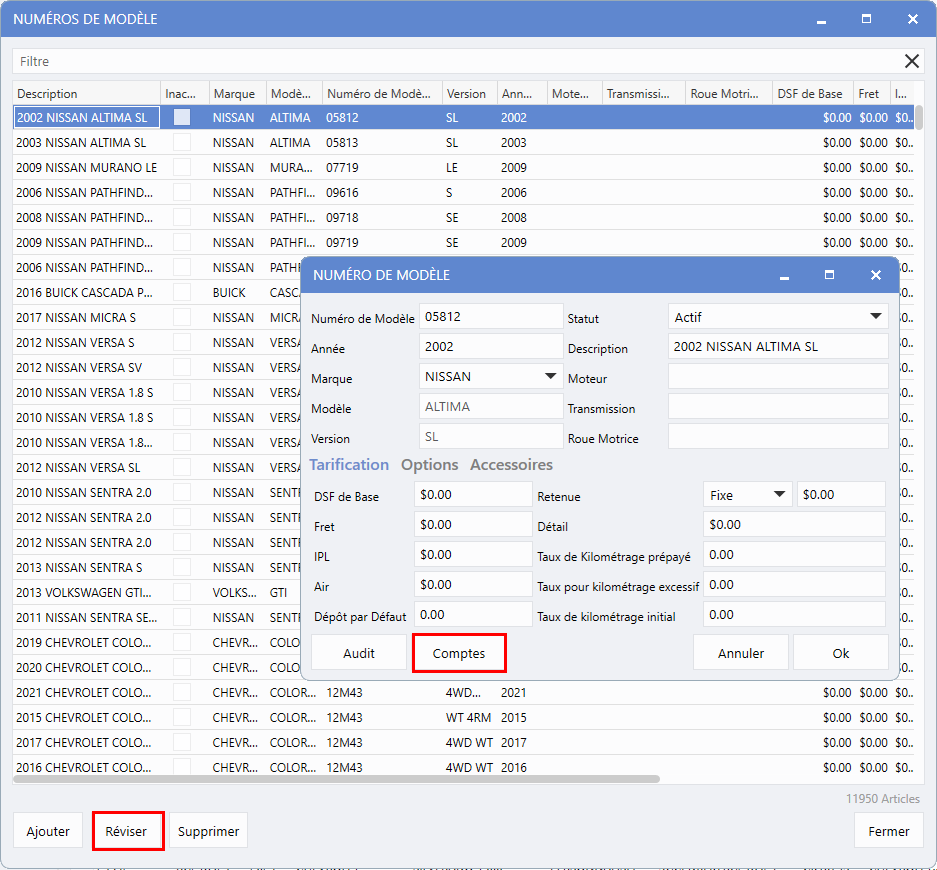937x870 pixels.
Task: Click the Retenue amount field
Action: click(841, 495)
